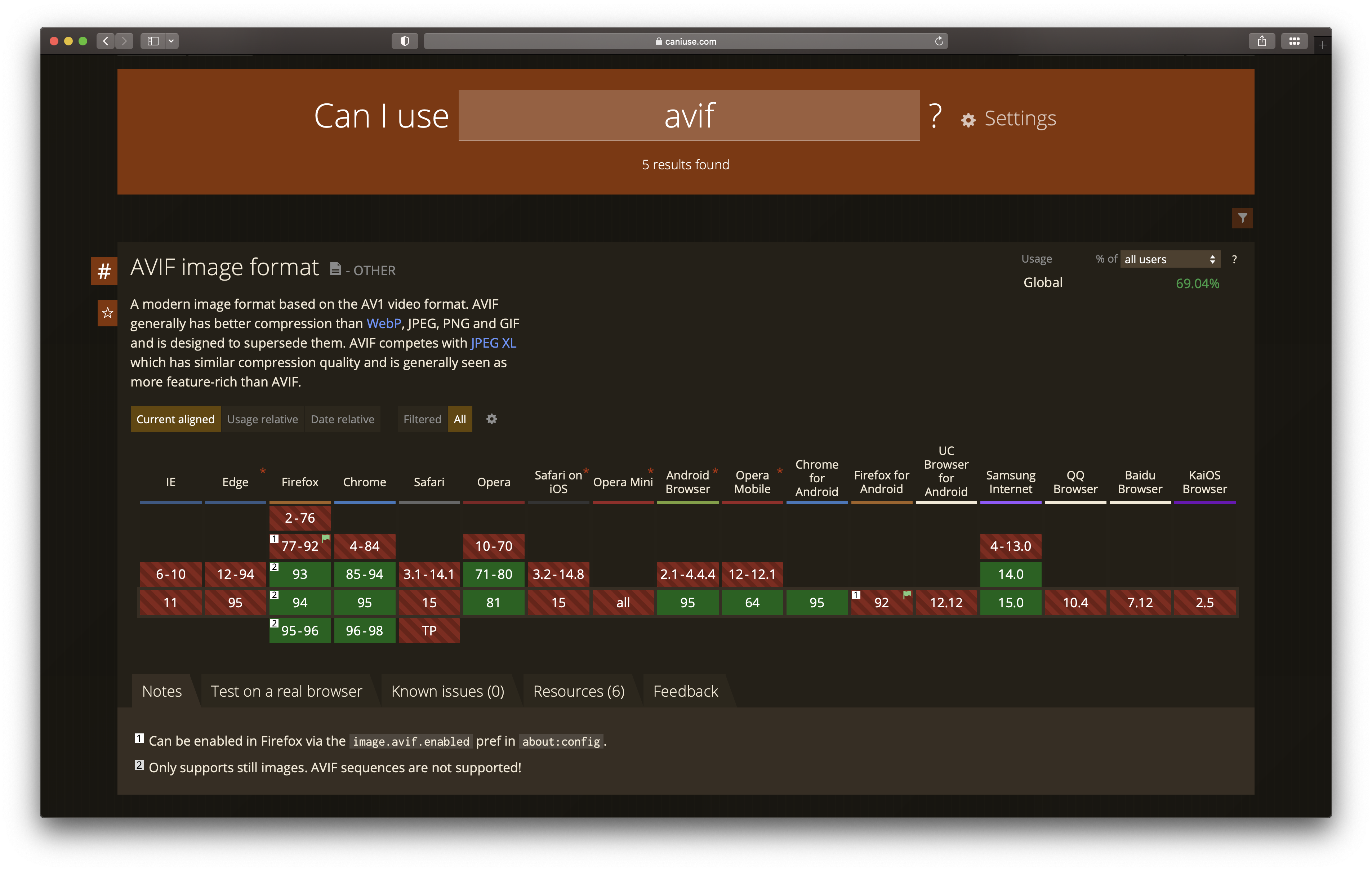1372x871 pixels.
Task: Click the Edge 12-94 cell
Action: tap(235, 574)
